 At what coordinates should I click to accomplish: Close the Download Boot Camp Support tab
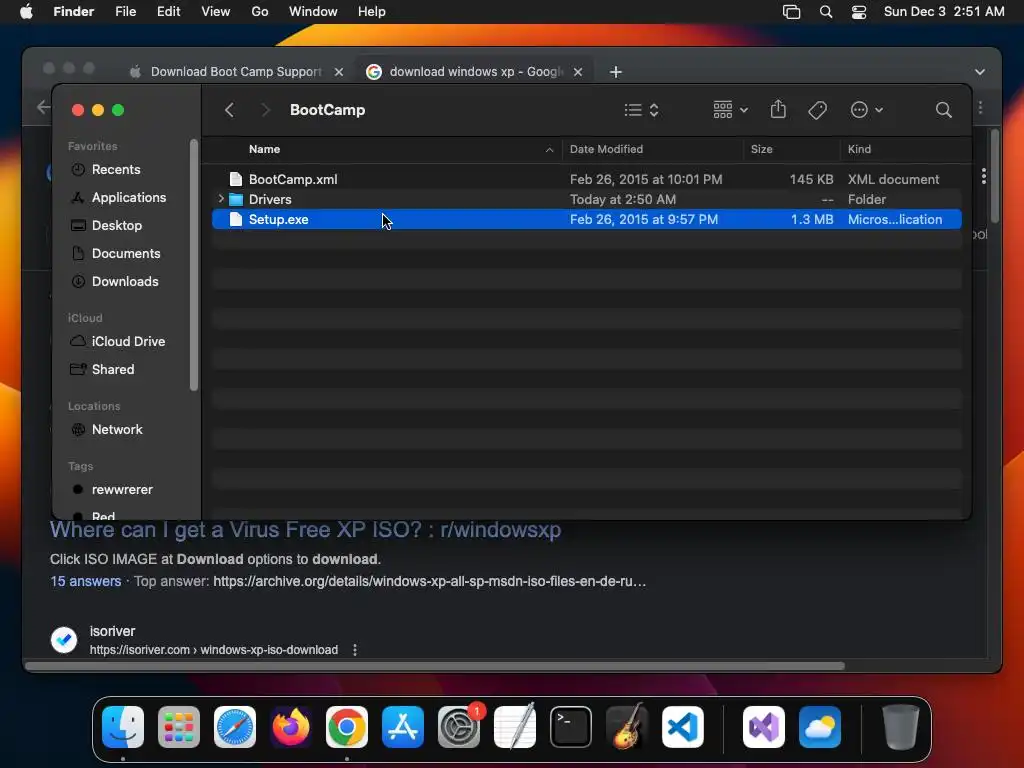pos(339,72)
